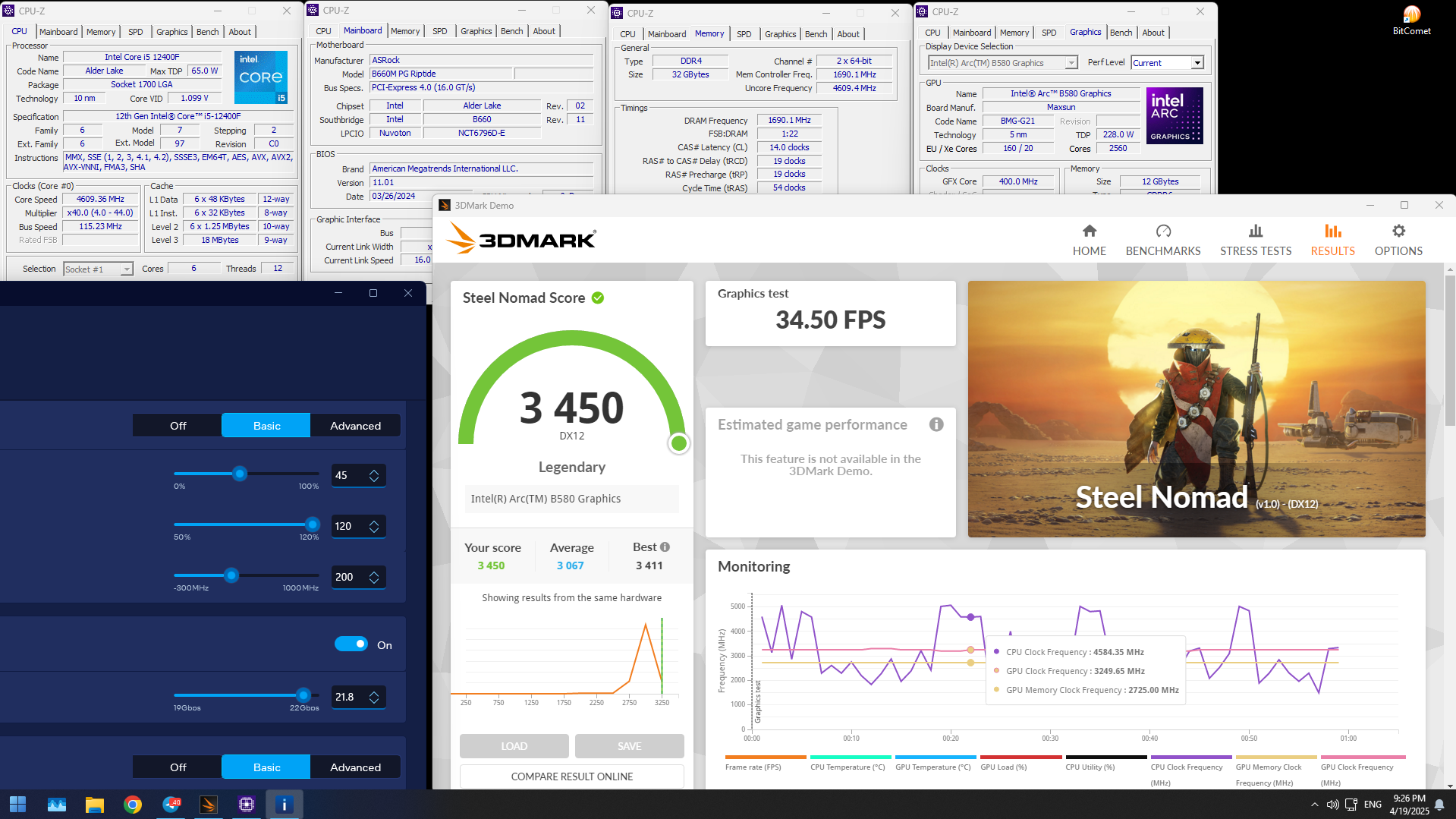The image size is (1456, 819).
Task: Open the network icon in system tray
Action: click(1351, 805)
